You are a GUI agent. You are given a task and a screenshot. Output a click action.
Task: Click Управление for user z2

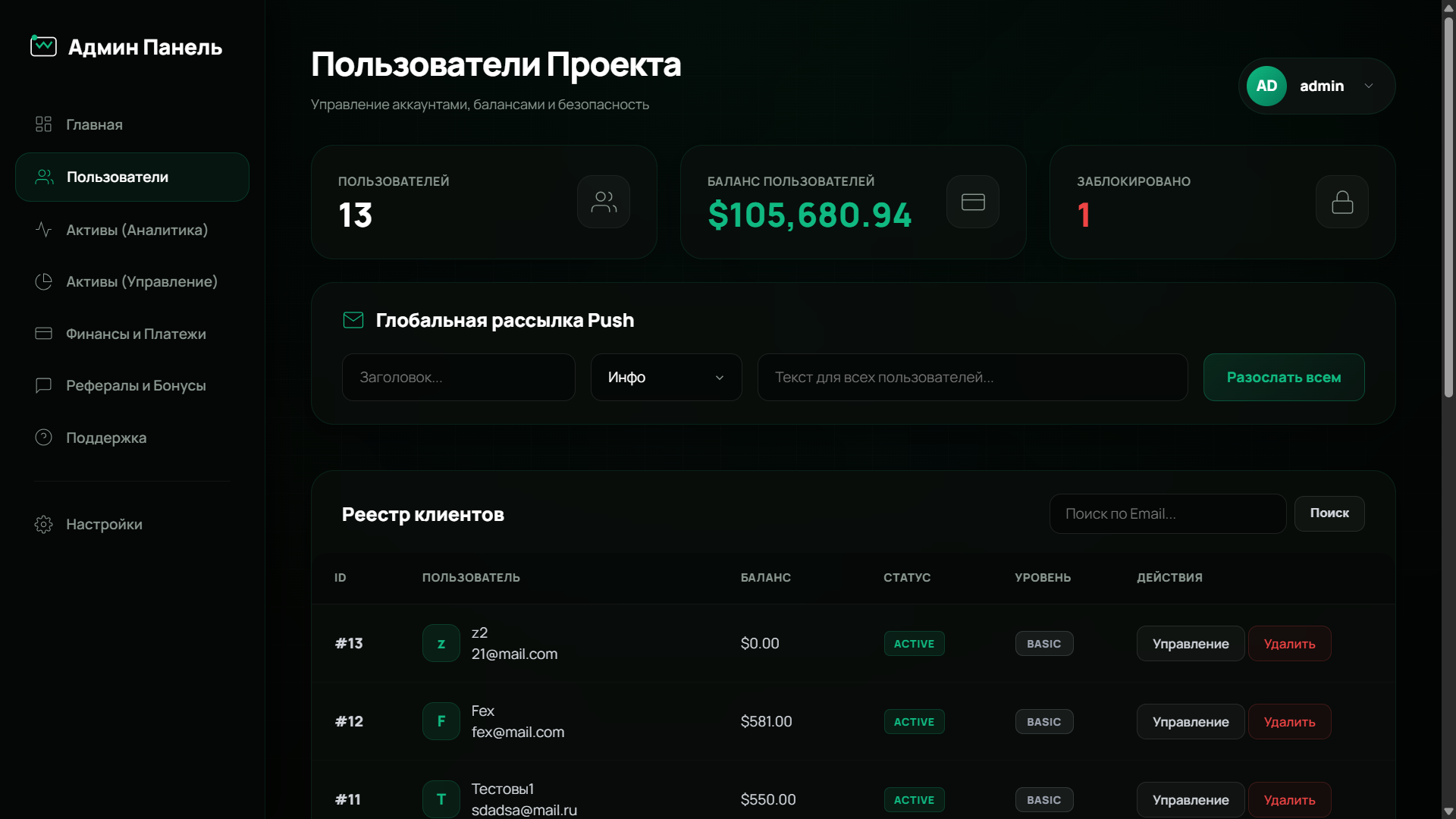[1191, 644]
